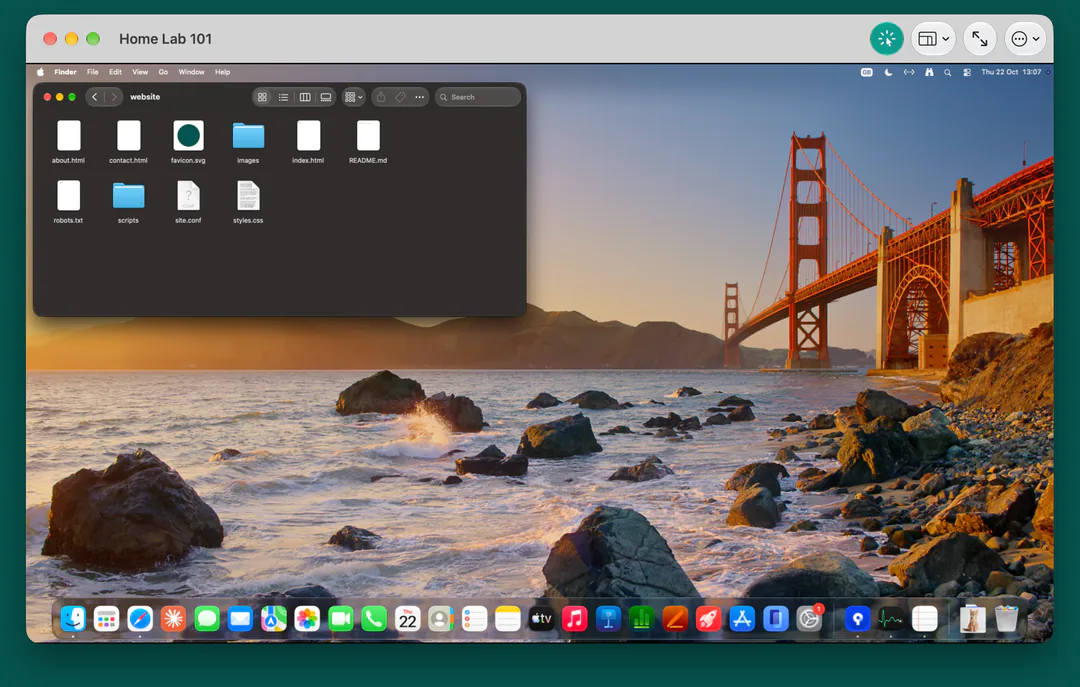1080x687 pixels.
Task: Click the GB keyboard input source icon
Action: (866, 72)
